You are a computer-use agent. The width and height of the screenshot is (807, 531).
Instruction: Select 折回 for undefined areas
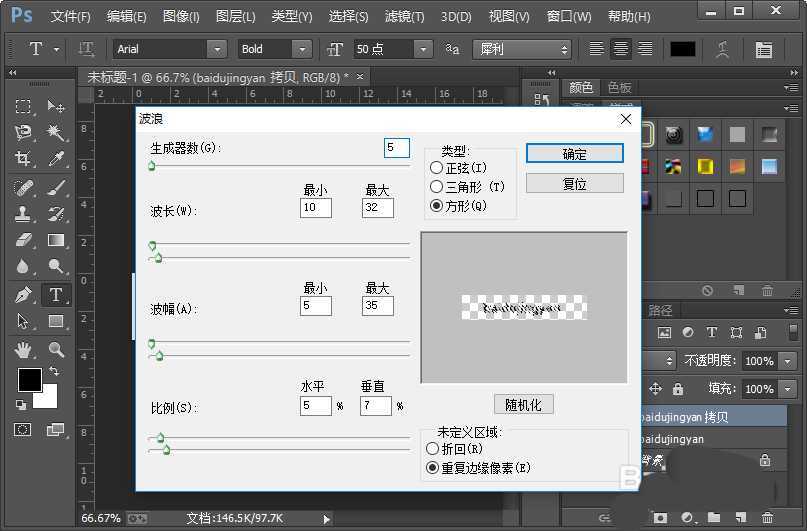pos(433,450)
